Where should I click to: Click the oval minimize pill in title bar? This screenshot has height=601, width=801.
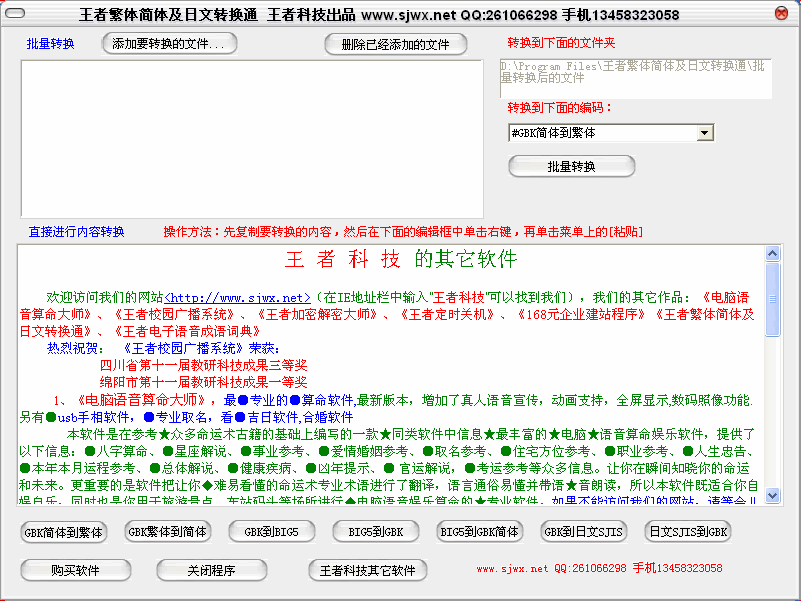[14, 13]
